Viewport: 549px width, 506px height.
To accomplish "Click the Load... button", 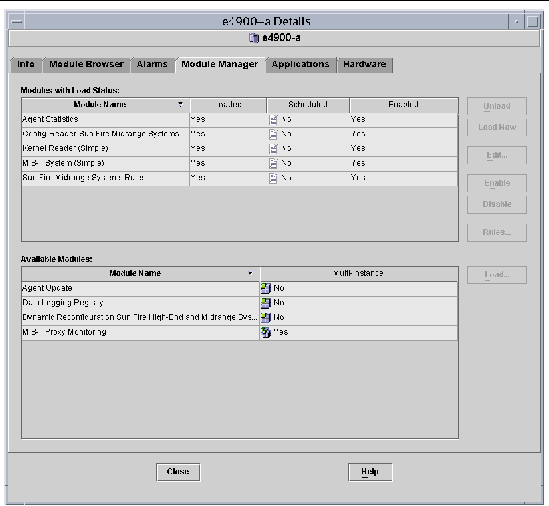I will [x=496, y=275].
